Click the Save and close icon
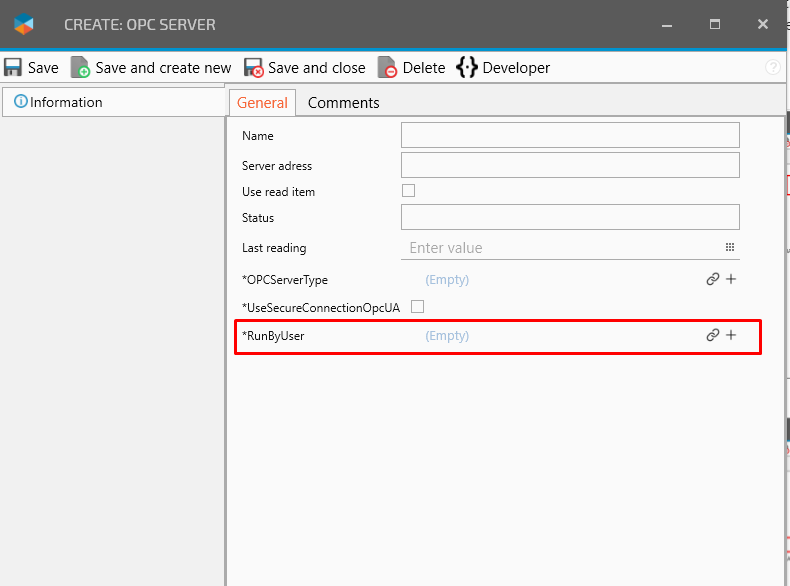 pos(254,68)
